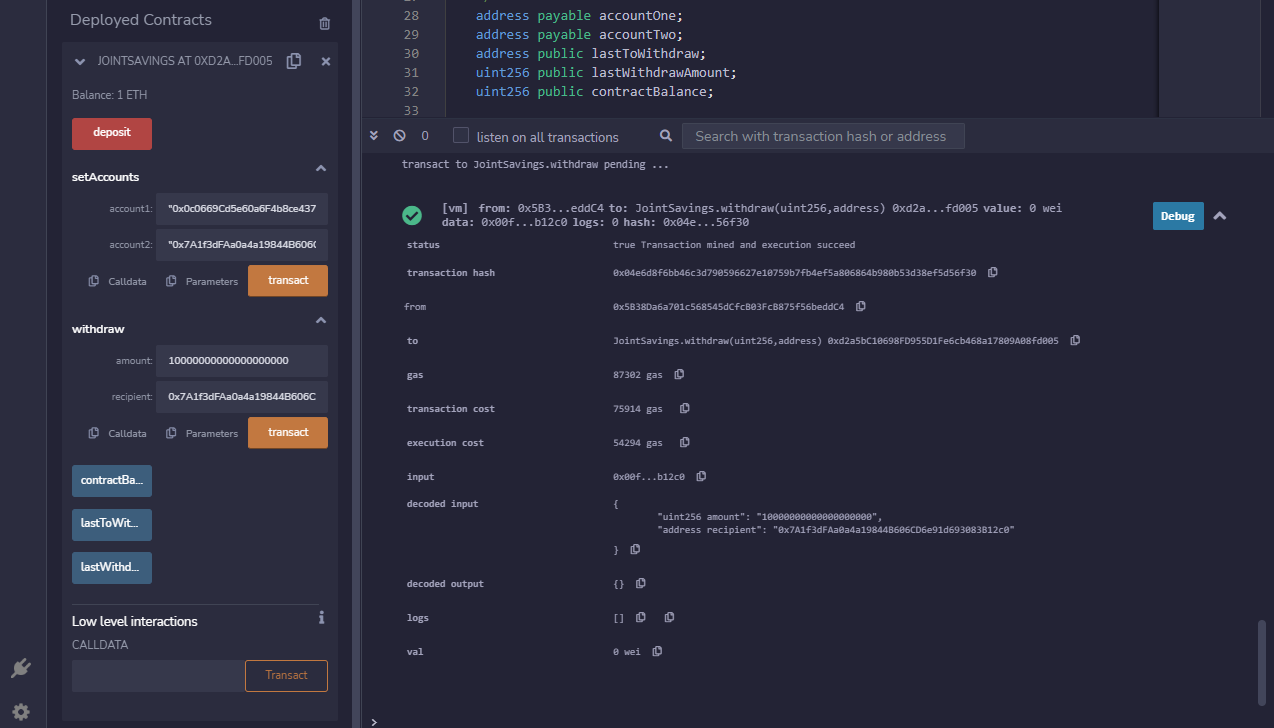
Task: Click the red deposit button
Action: pyautogui.click(x=112, y=133)
